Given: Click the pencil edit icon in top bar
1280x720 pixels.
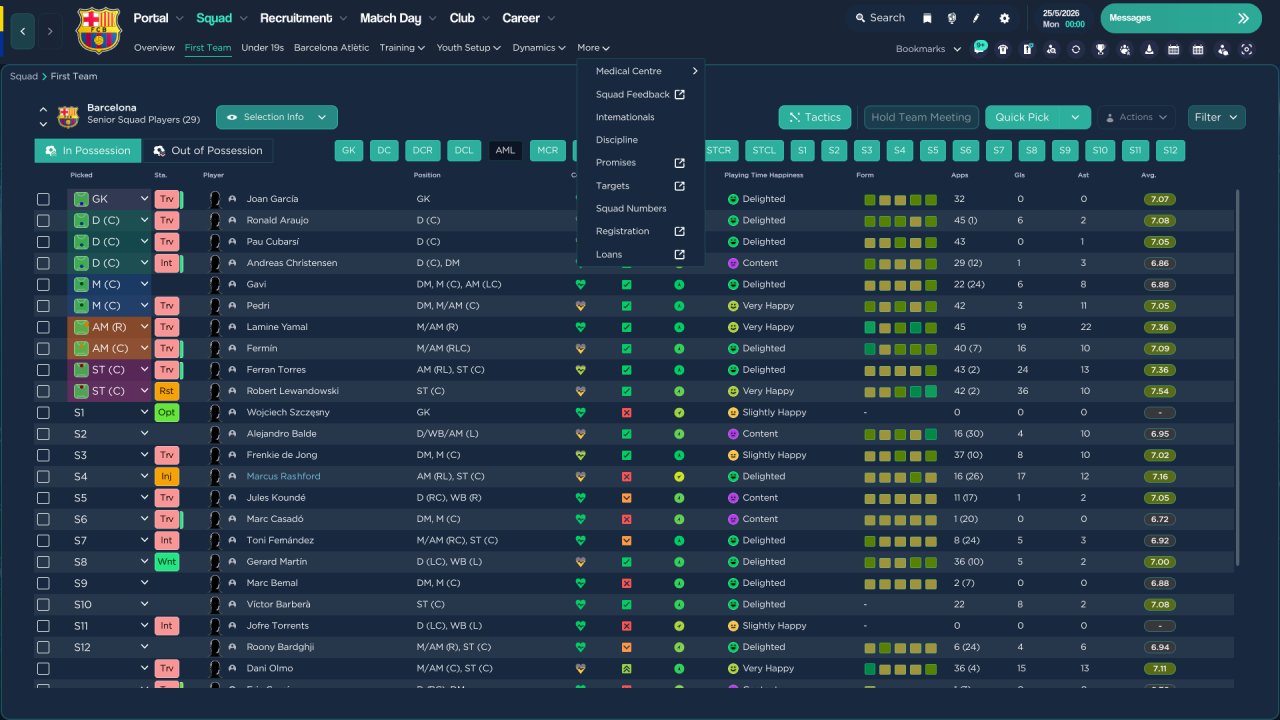Looking at the screenshot, I should [x=976, y=18].
